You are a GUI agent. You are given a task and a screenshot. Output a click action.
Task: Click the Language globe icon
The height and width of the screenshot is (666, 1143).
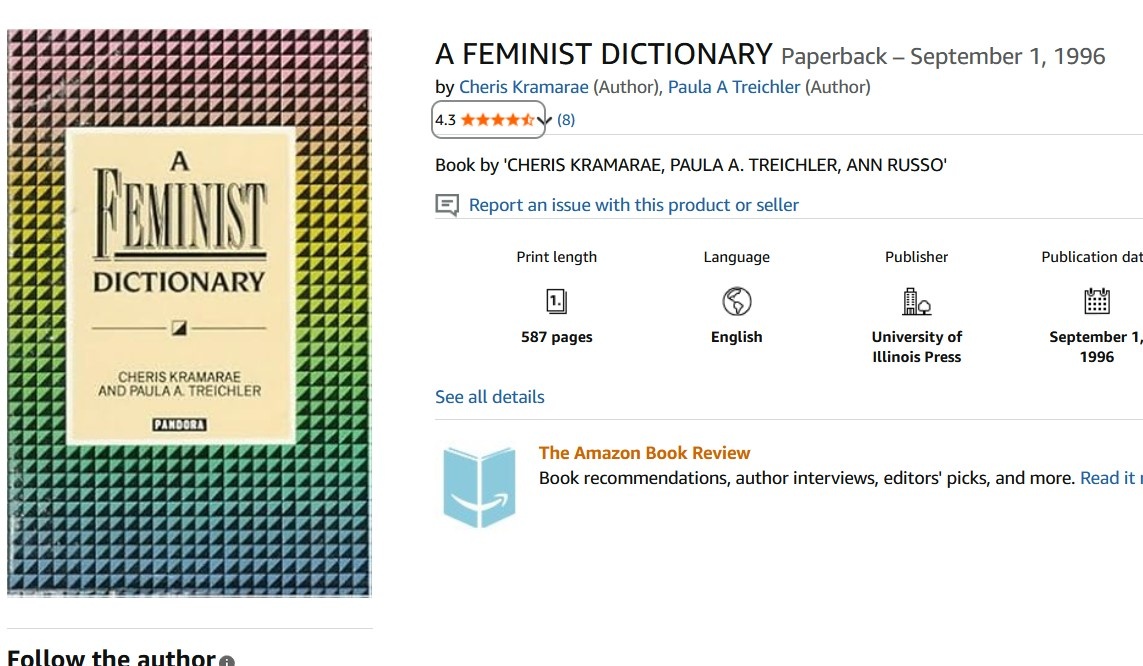pos(736,300)
